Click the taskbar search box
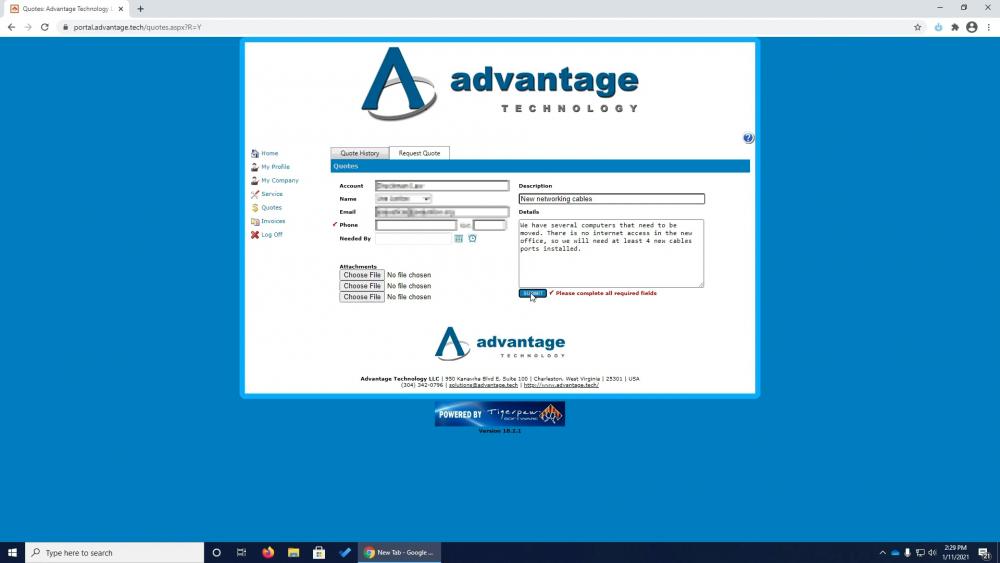This screenshot has width=1000, height=563. 115,552
